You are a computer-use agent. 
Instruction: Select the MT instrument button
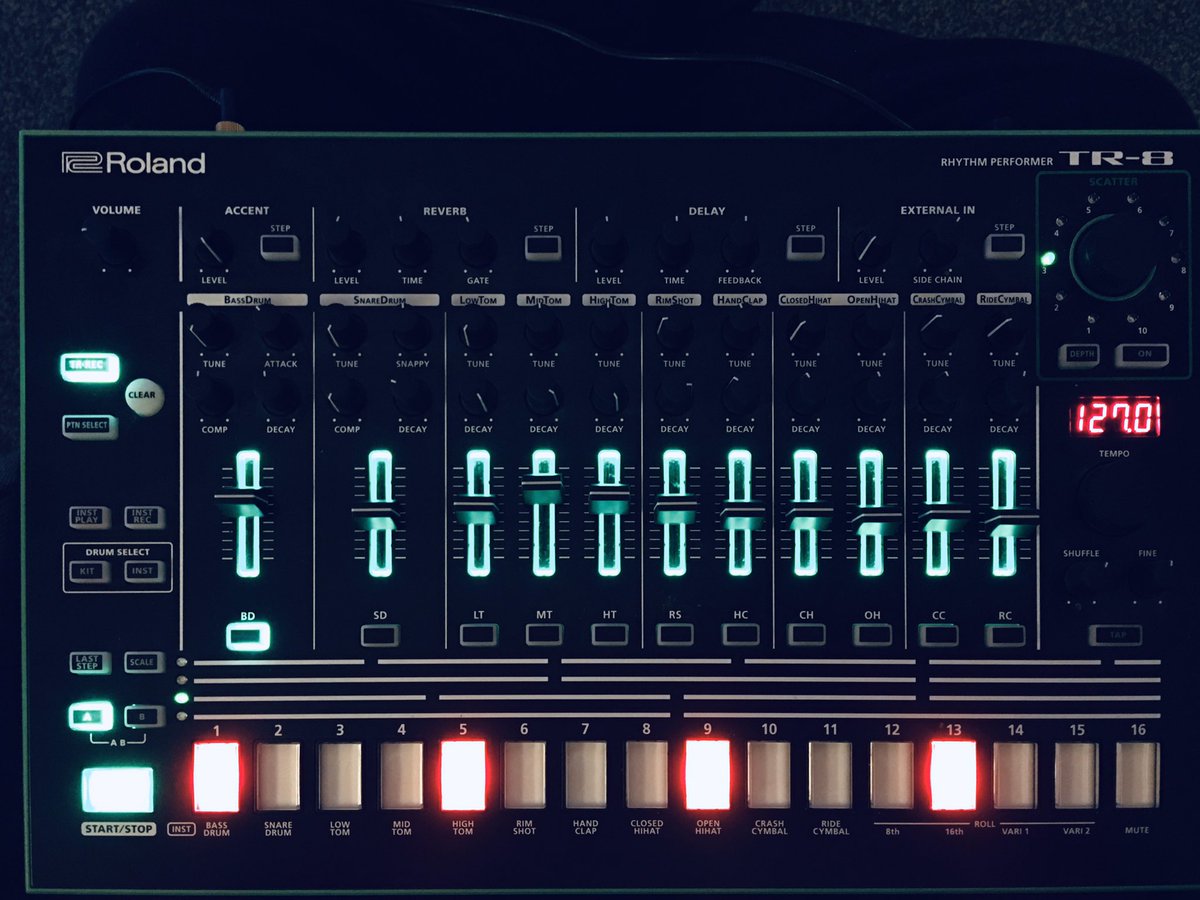coord(544,634)
